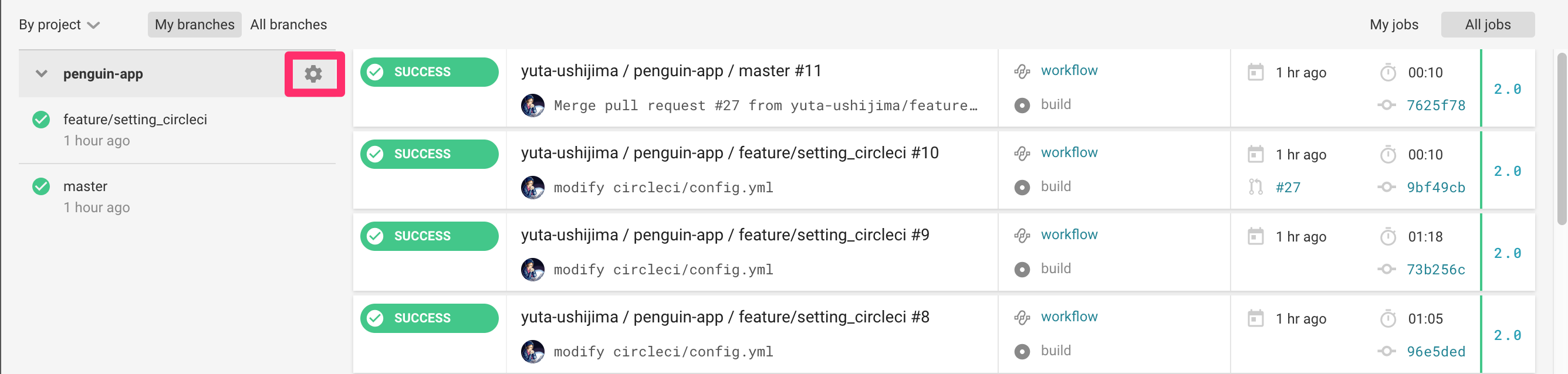
Task: Open pull request #27 link
Action: click(1287, 188)
